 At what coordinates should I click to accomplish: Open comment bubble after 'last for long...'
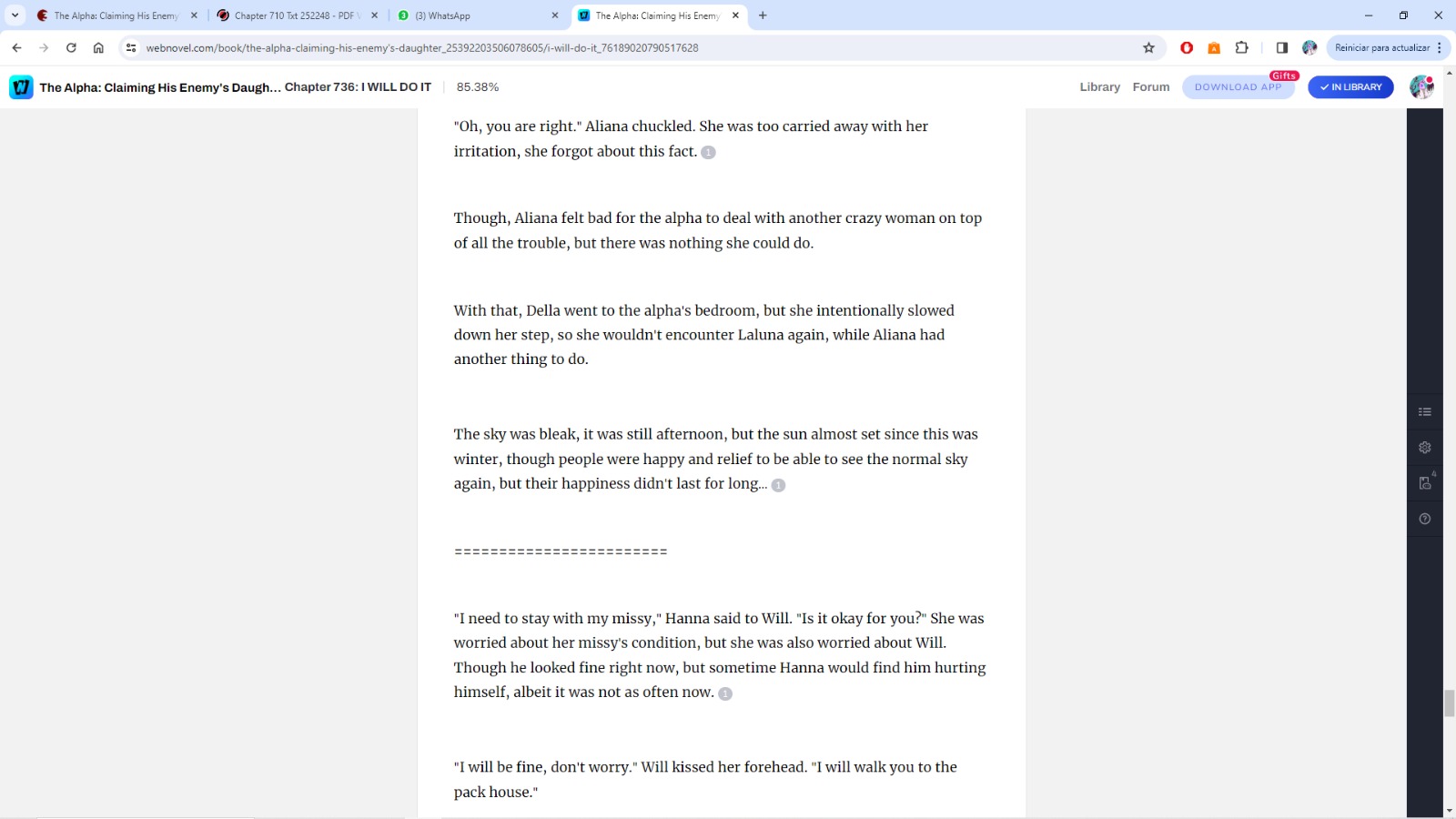[x=778, y=485]
